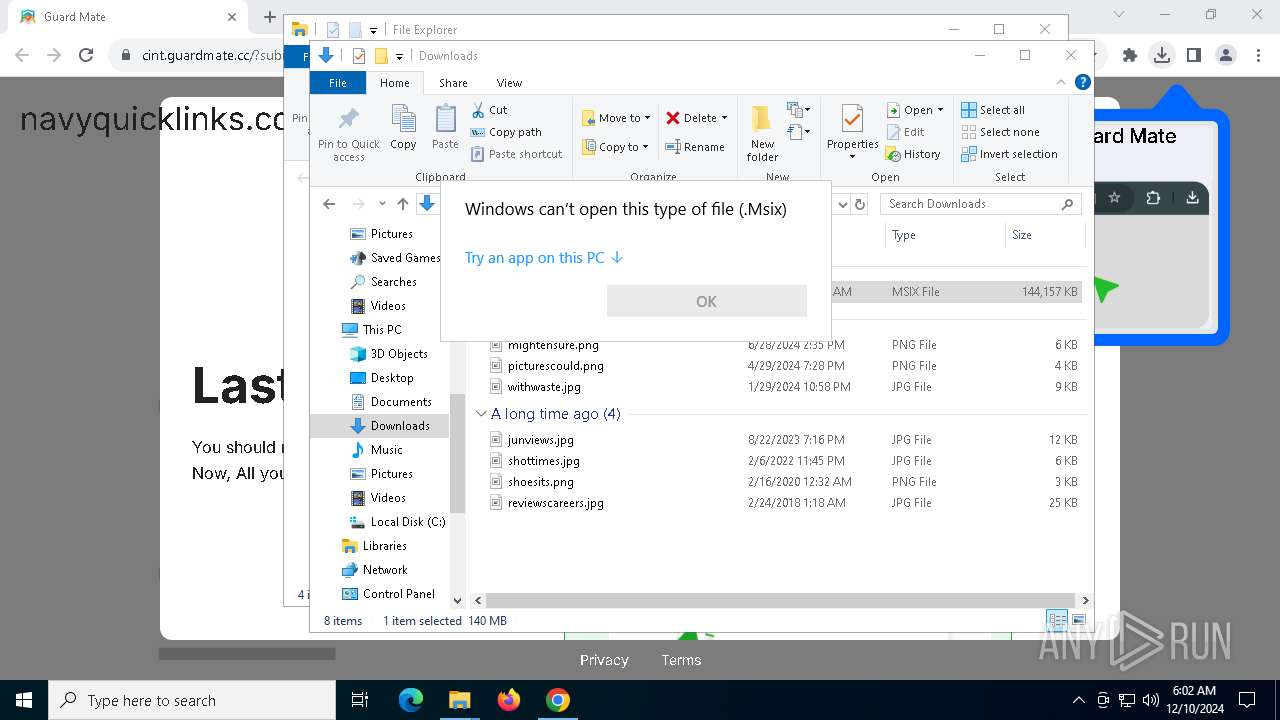This screenshot has height=720, width=1280.
Task: Click the Pin to Quick access icon
Action: 348,120
